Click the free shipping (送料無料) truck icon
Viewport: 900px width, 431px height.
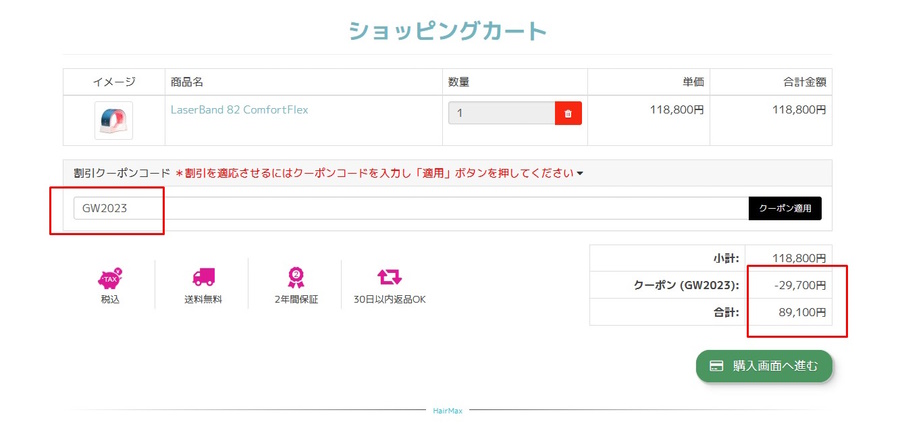pos(203,277)
